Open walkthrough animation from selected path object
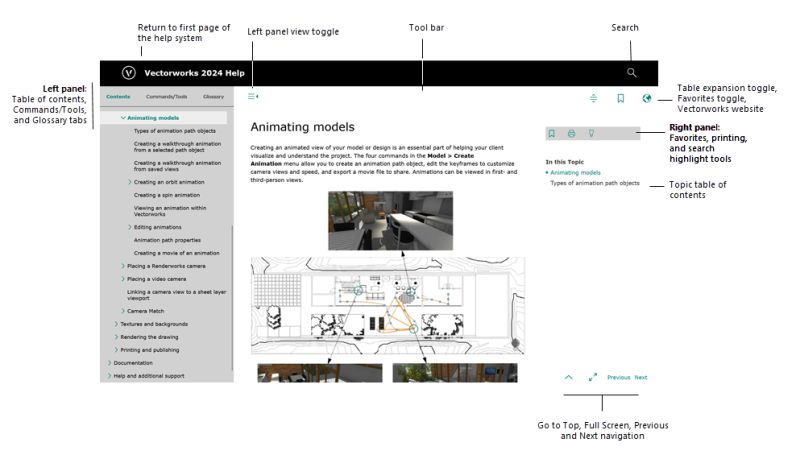The image size is (800, 459). 177,147
